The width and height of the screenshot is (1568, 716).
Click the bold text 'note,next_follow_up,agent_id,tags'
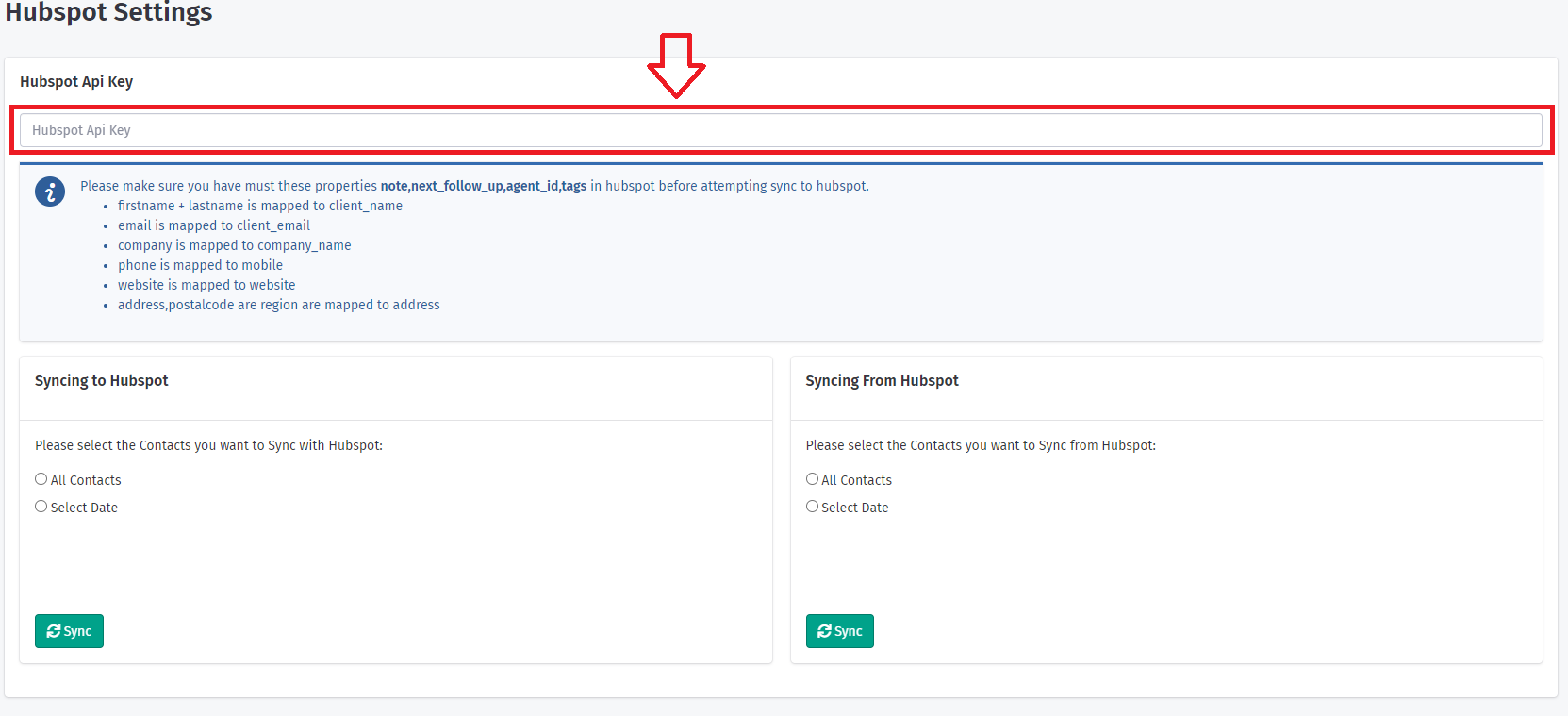point(484,186)
